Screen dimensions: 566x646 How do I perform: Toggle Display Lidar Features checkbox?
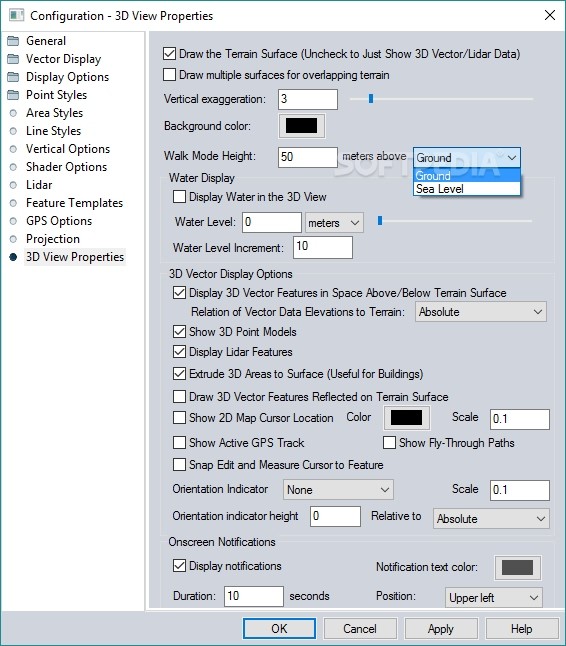coord(179,352)
